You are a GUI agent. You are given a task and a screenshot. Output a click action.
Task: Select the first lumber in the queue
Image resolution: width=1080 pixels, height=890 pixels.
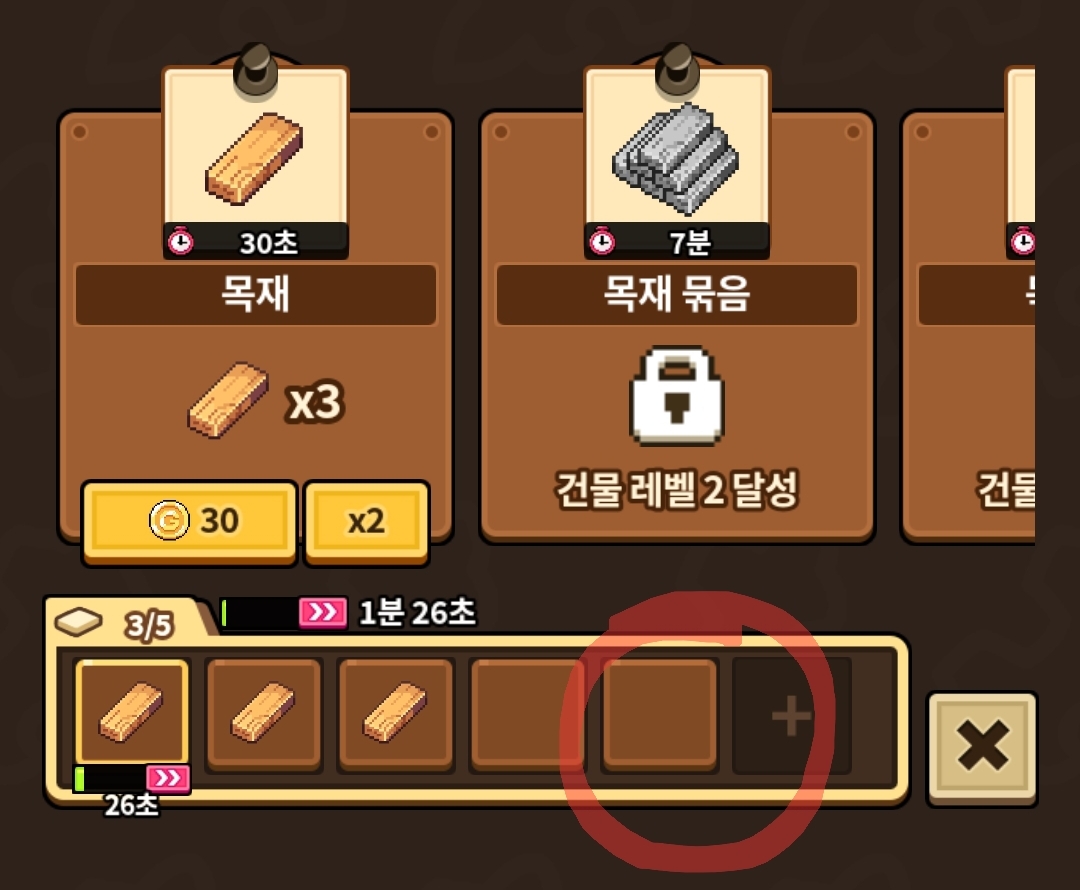tap(132, 712)
